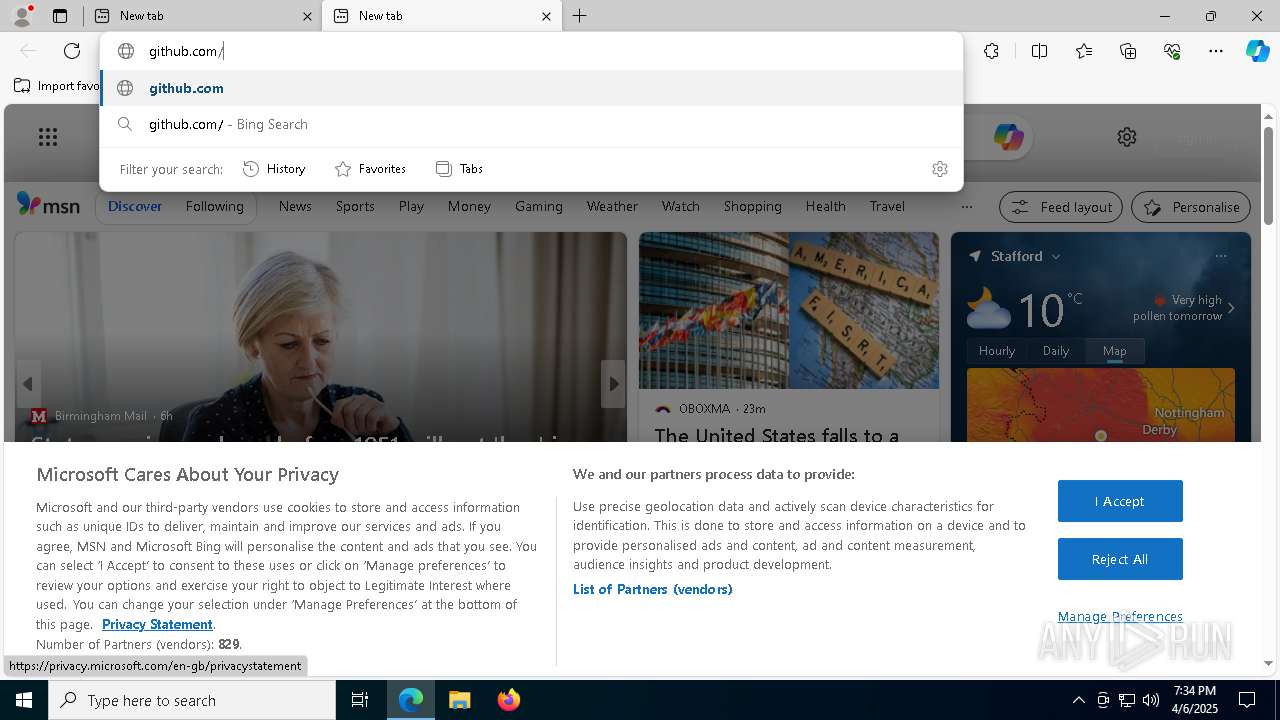
Task: Open Windows Start menu
Action: tap(24, 700)
